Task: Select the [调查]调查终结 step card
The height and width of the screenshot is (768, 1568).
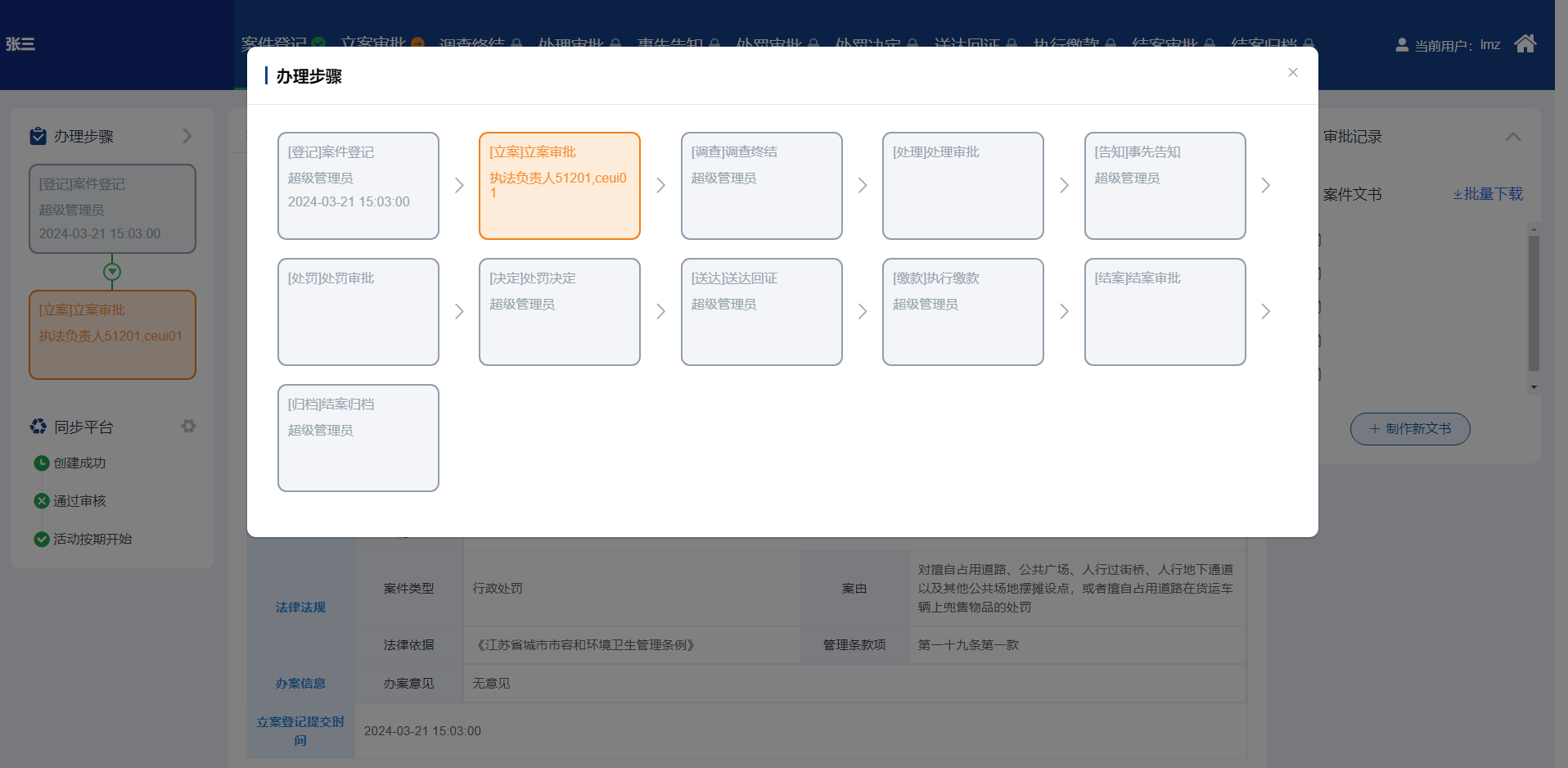Action: pos(762,186)
